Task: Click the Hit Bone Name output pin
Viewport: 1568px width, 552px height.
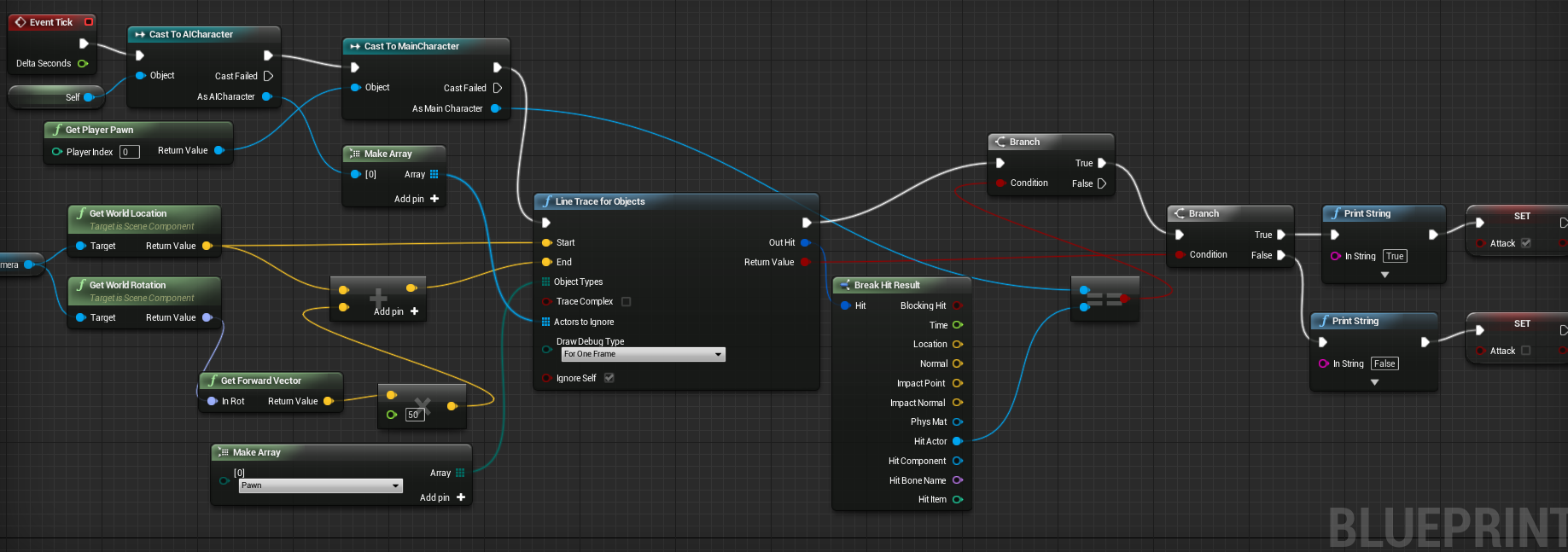Action: (958, 480)
